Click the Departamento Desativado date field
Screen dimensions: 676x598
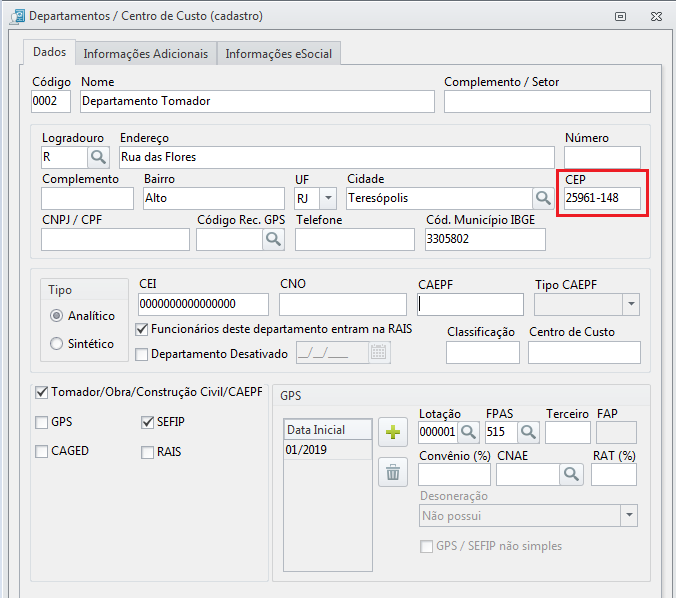[332, 352]
